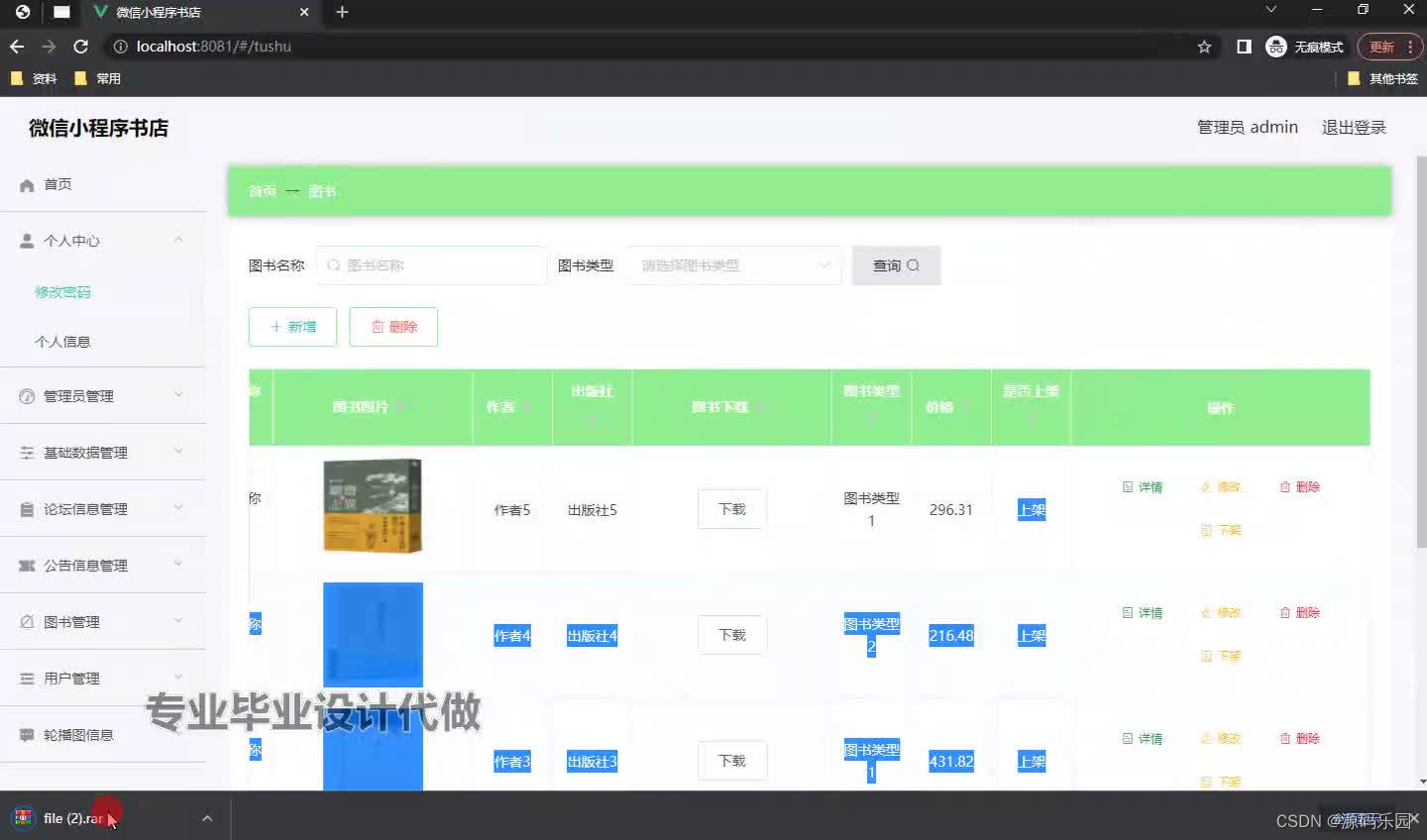Viewport: 1427px width, 840px height.
Task: Click the detail icon beside 详情 in first row
Action: (x=1127, y=486)
